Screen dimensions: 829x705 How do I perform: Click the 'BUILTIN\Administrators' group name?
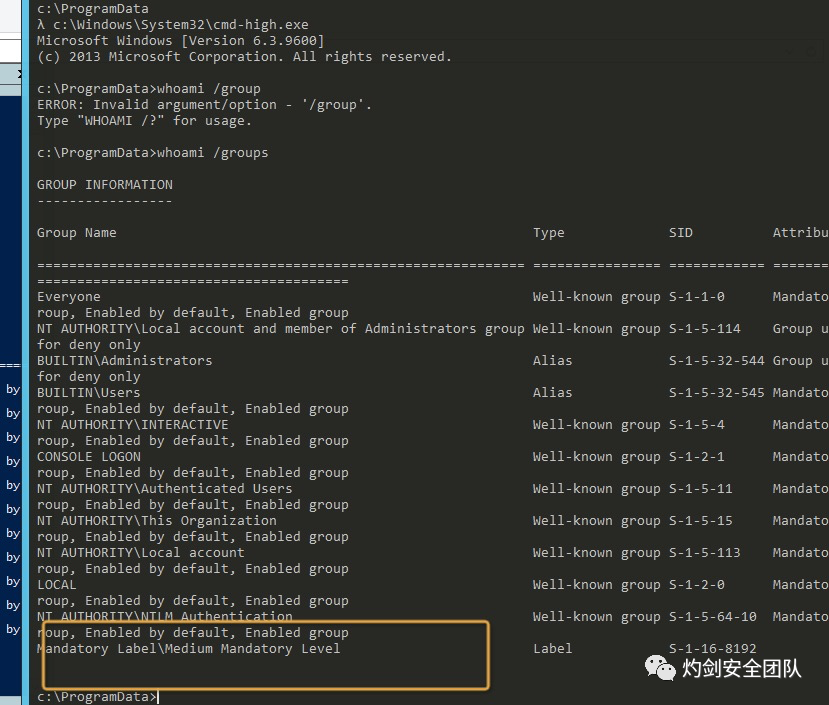(x=125, y=361)
